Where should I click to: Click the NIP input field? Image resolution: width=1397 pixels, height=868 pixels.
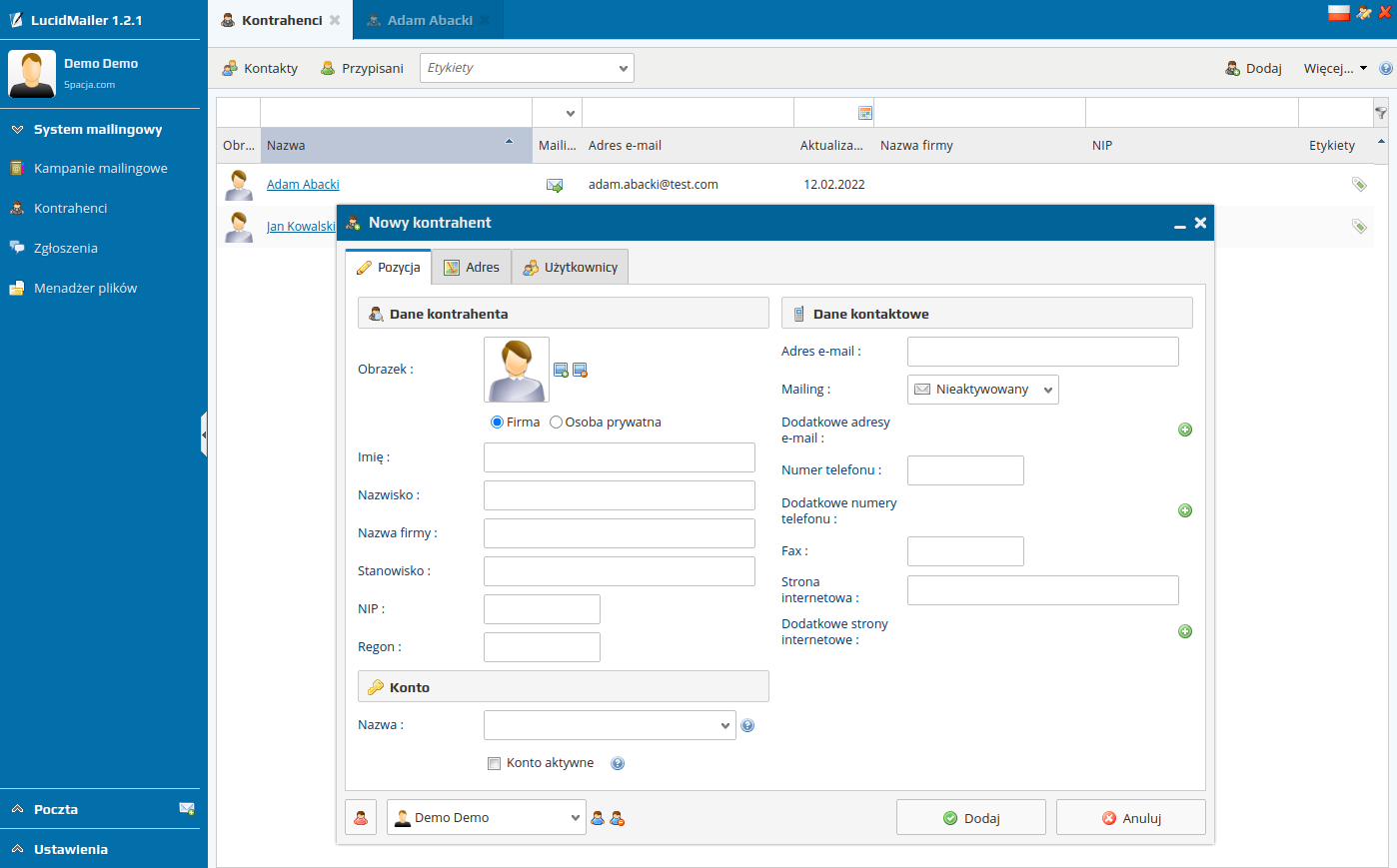(542, 609)
